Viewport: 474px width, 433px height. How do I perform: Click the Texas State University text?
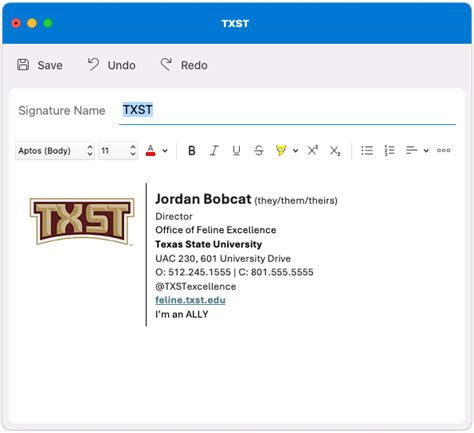click(209, 244)
